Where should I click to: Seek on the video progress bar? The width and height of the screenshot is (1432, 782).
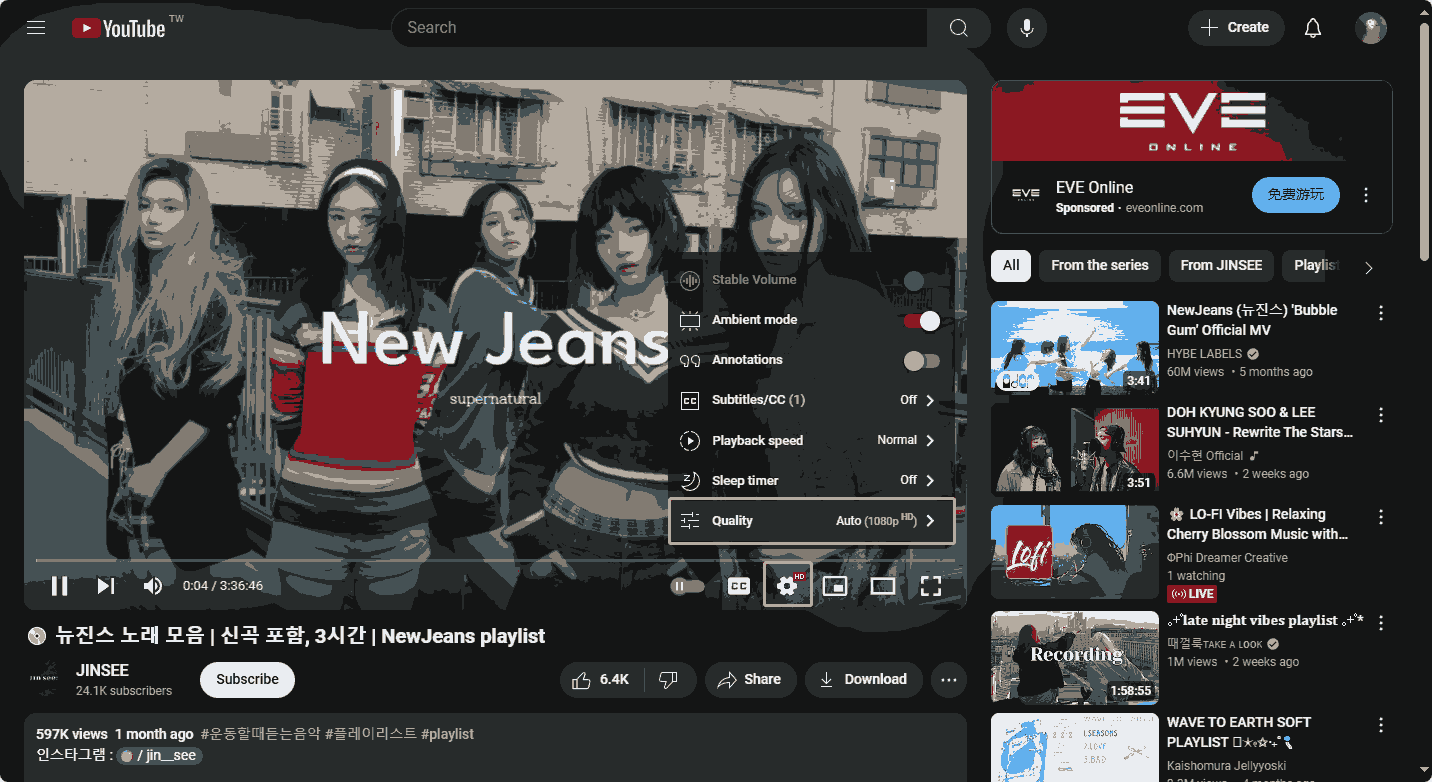click(x=495, y=560)
